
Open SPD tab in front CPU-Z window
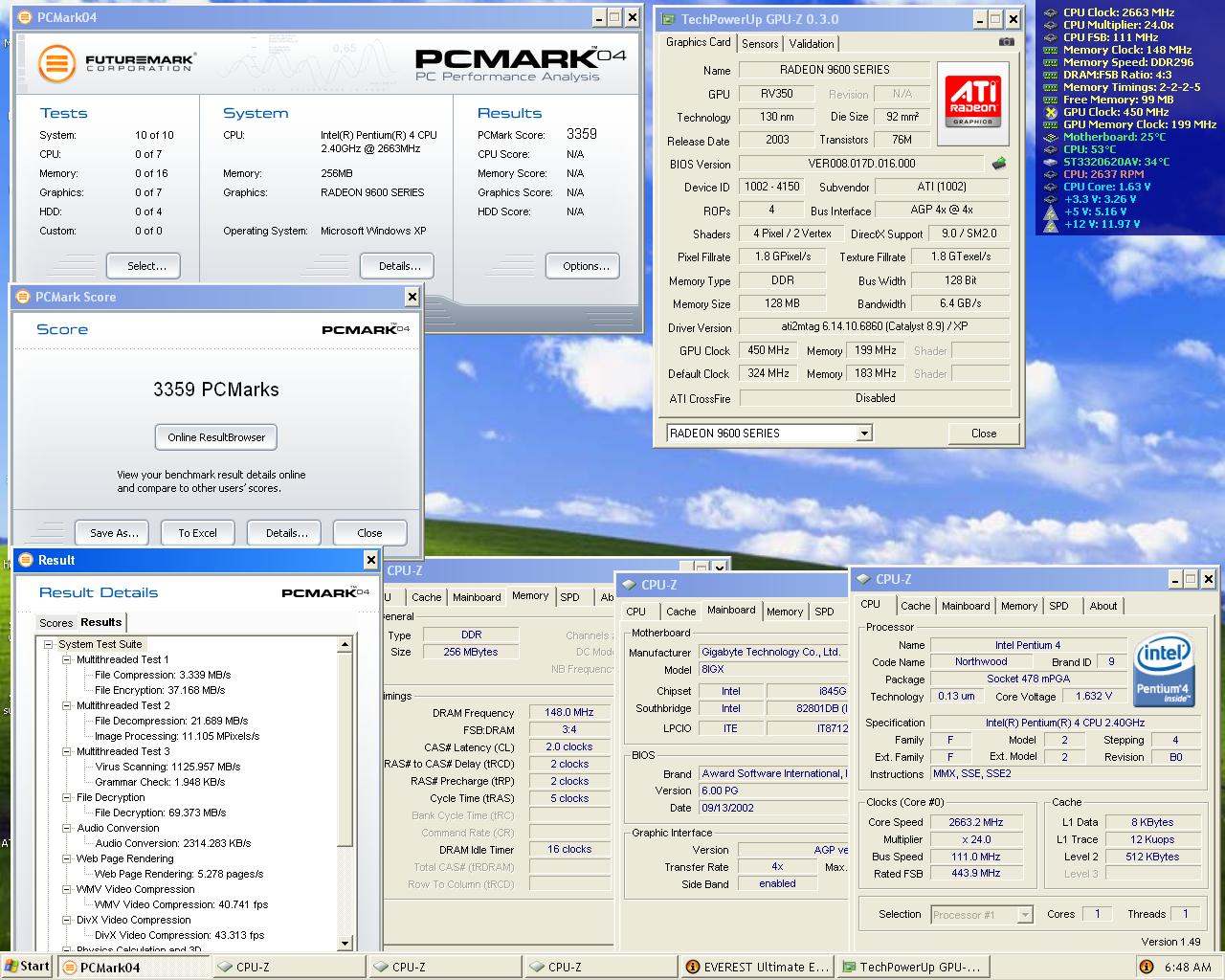pos(1058,606)
